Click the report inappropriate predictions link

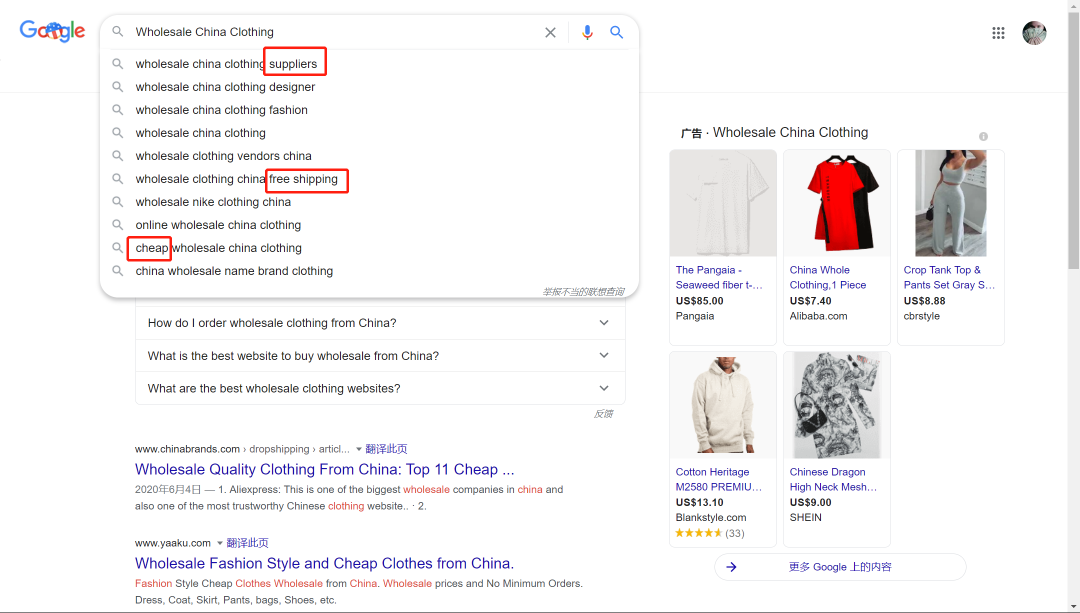click(583, 291)
